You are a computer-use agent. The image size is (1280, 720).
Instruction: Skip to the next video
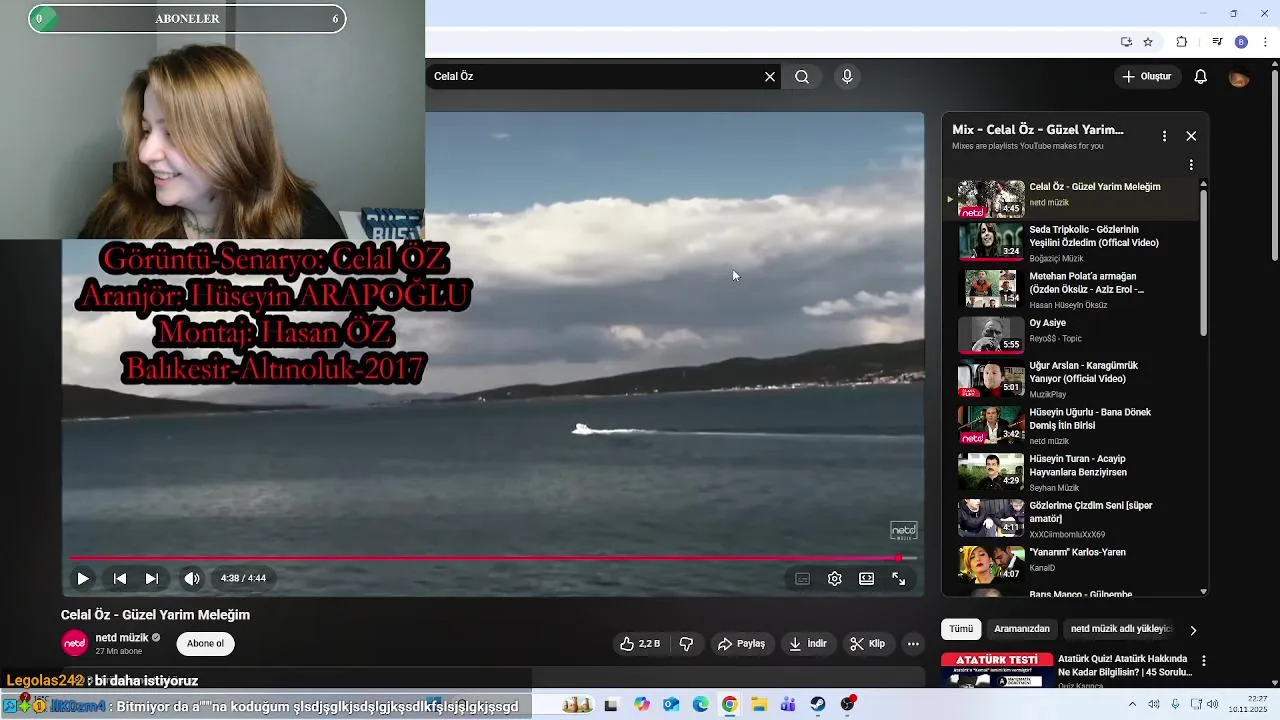152,578
